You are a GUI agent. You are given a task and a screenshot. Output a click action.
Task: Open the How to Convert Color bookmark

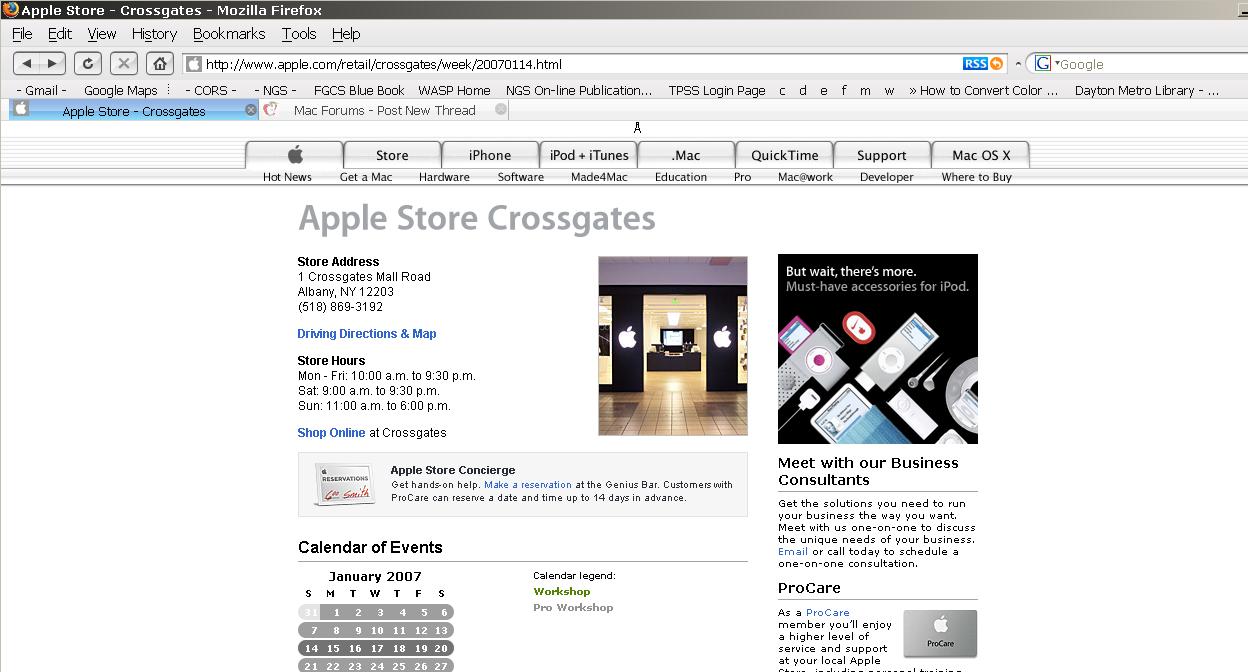coord(983,90)
